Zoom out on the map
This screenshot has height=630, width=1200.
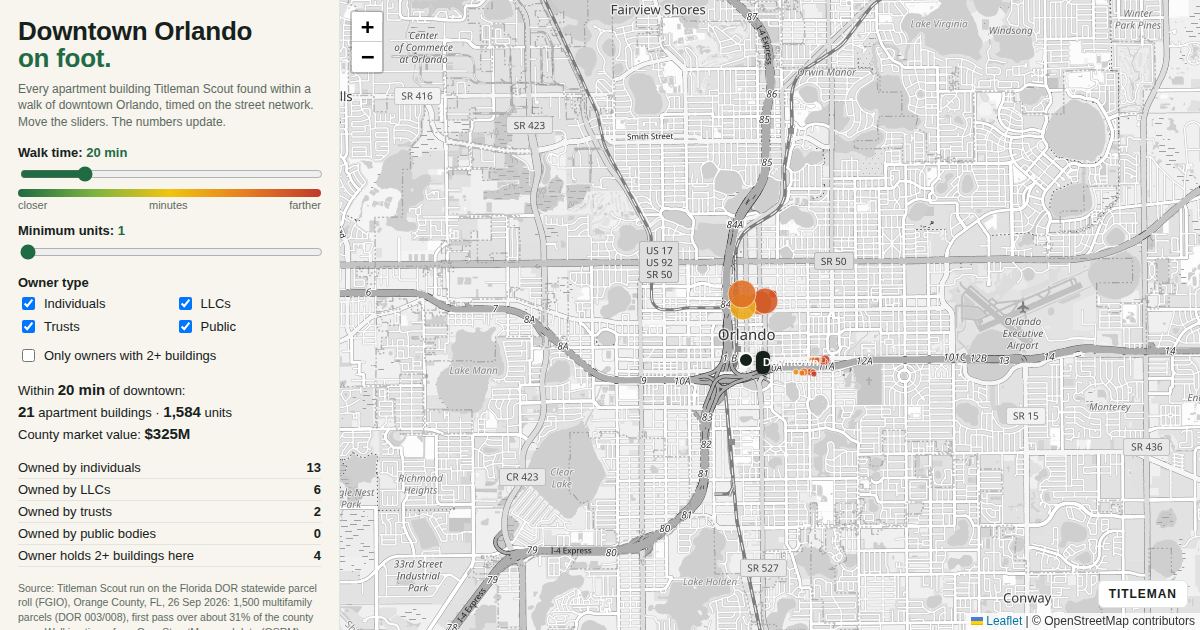pyautogui.click(x=367, y=57)
